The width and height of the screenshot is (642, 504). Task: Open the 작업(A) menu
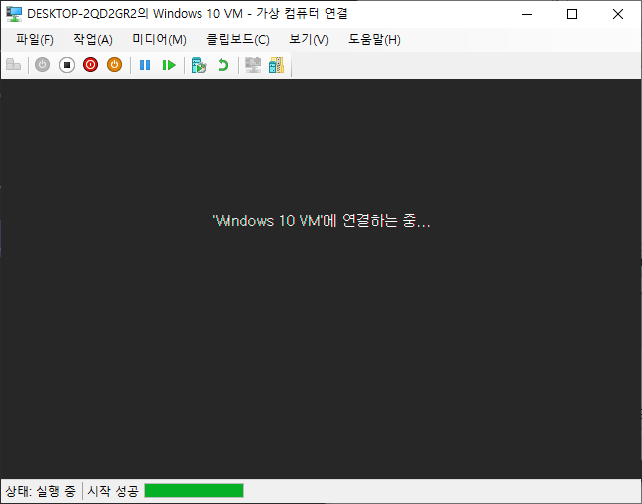click(x=93, y=40)
